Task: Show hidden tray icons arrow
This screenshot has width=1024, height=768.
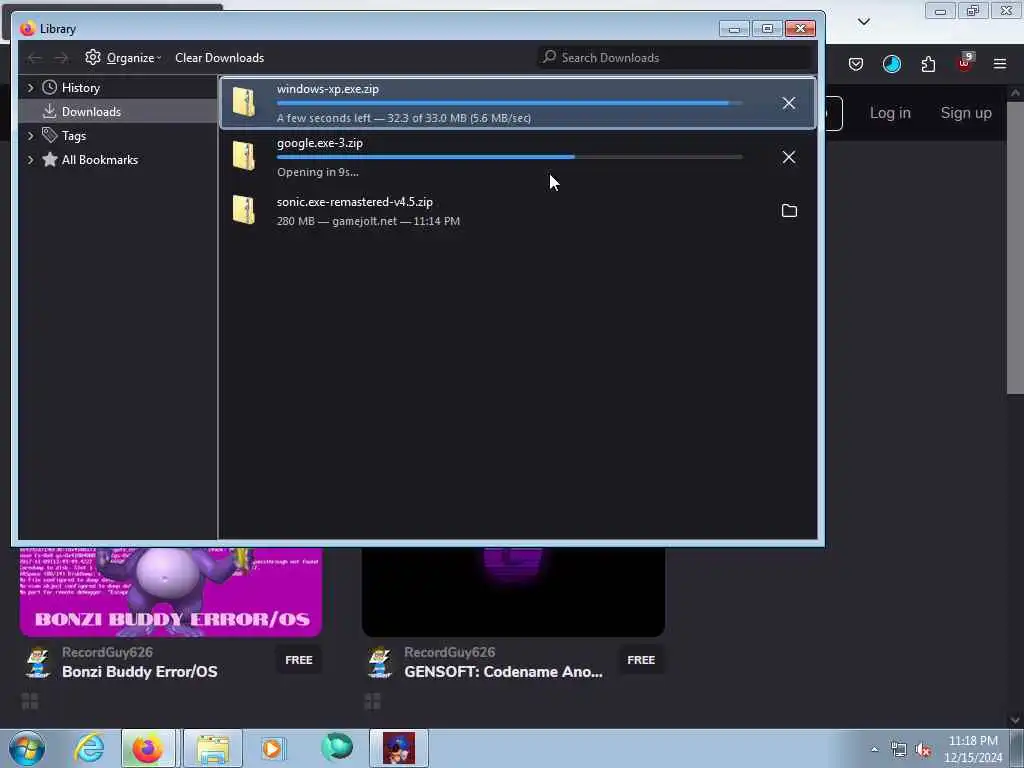Action: click(x=874, y=749)
